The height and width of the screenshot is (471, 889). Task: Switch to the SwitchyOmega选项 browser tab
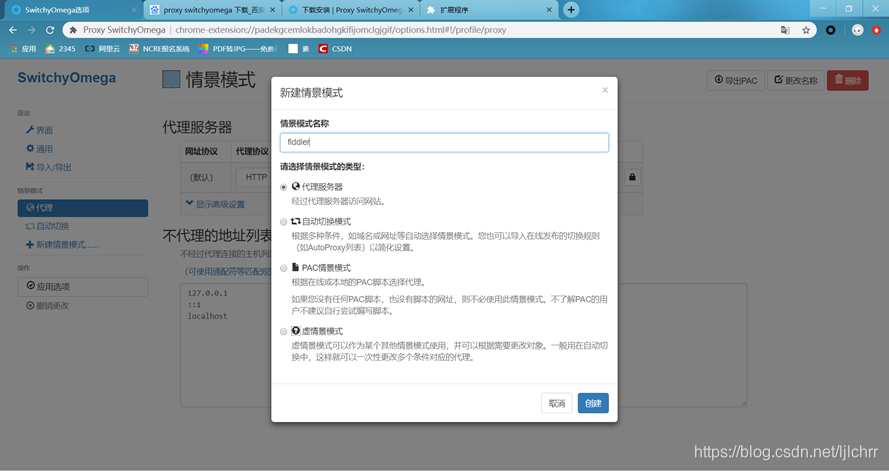coord(73,10)
